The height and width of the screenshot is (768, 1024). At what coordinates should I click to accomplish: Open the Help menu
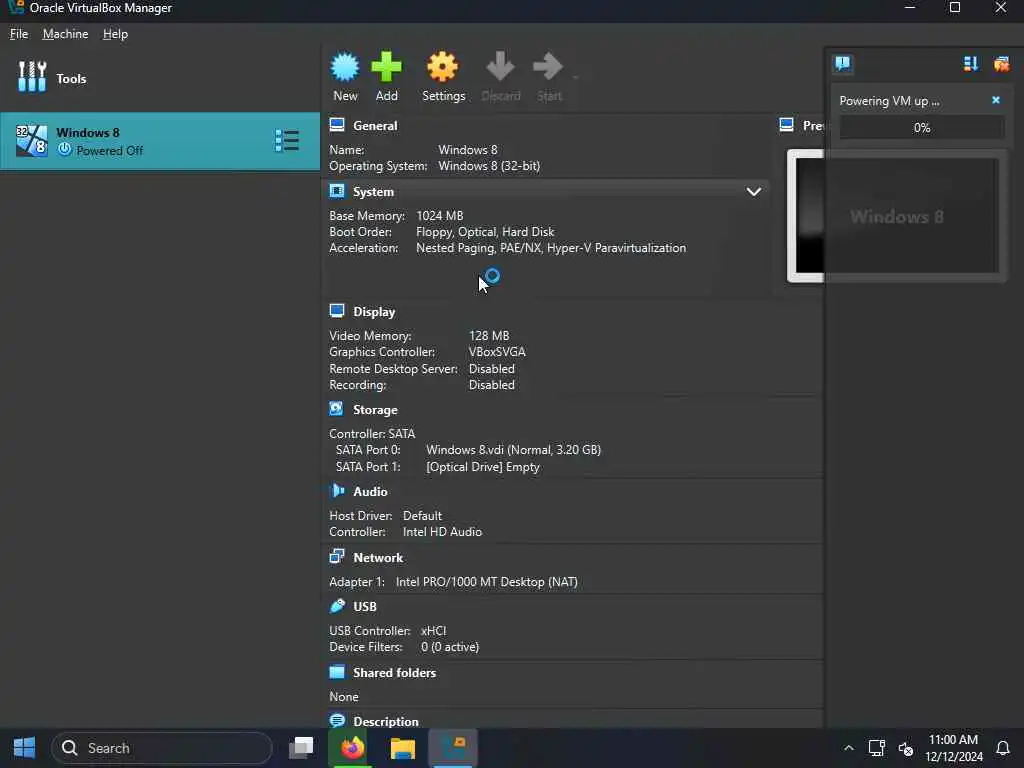click(116, 34)
